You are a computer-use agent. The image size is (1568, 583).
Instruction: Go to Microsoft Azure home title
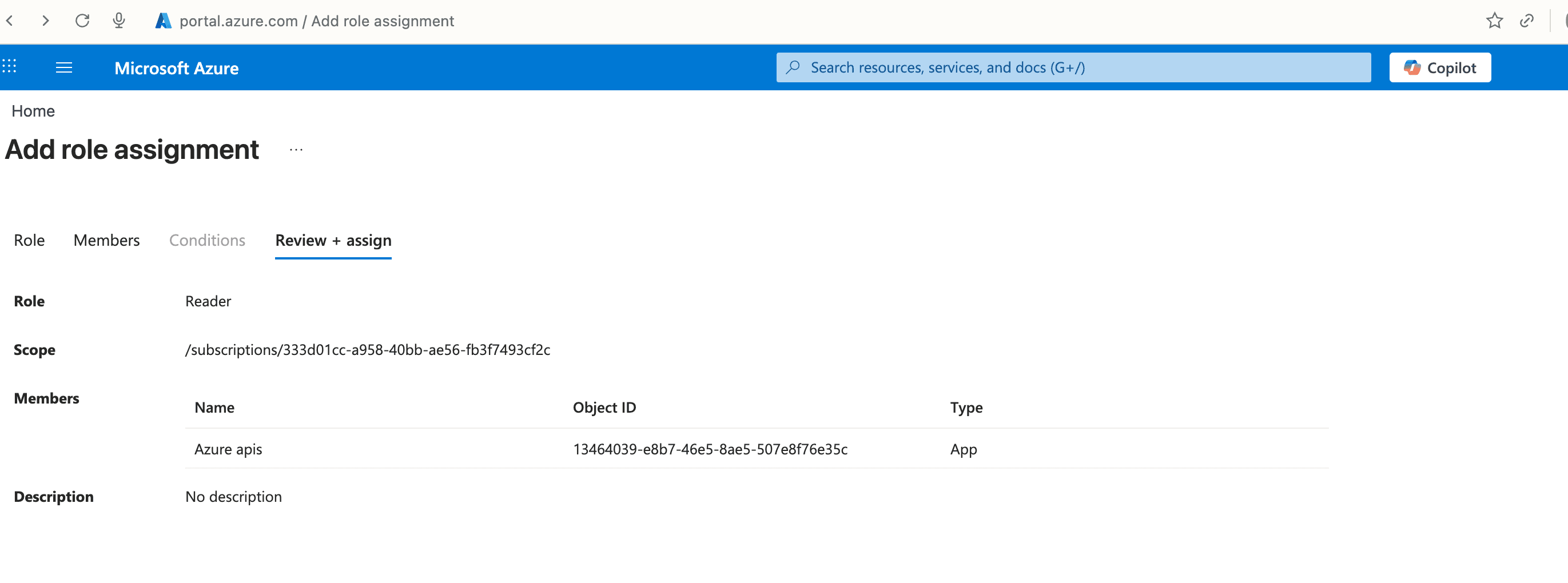coord(177,68)
